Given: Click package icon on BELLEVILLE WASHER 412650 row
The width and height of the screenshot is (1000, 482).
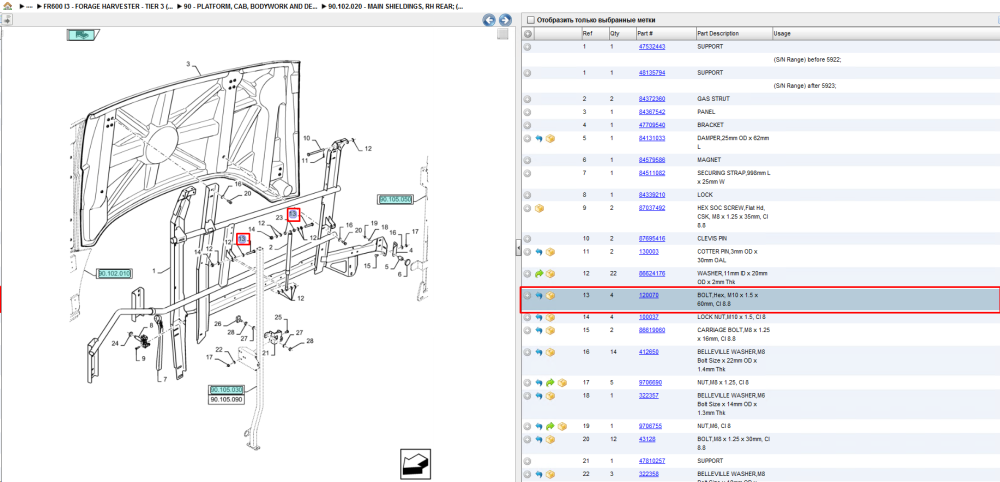Looking at the screenshot, I should (550, 352).
